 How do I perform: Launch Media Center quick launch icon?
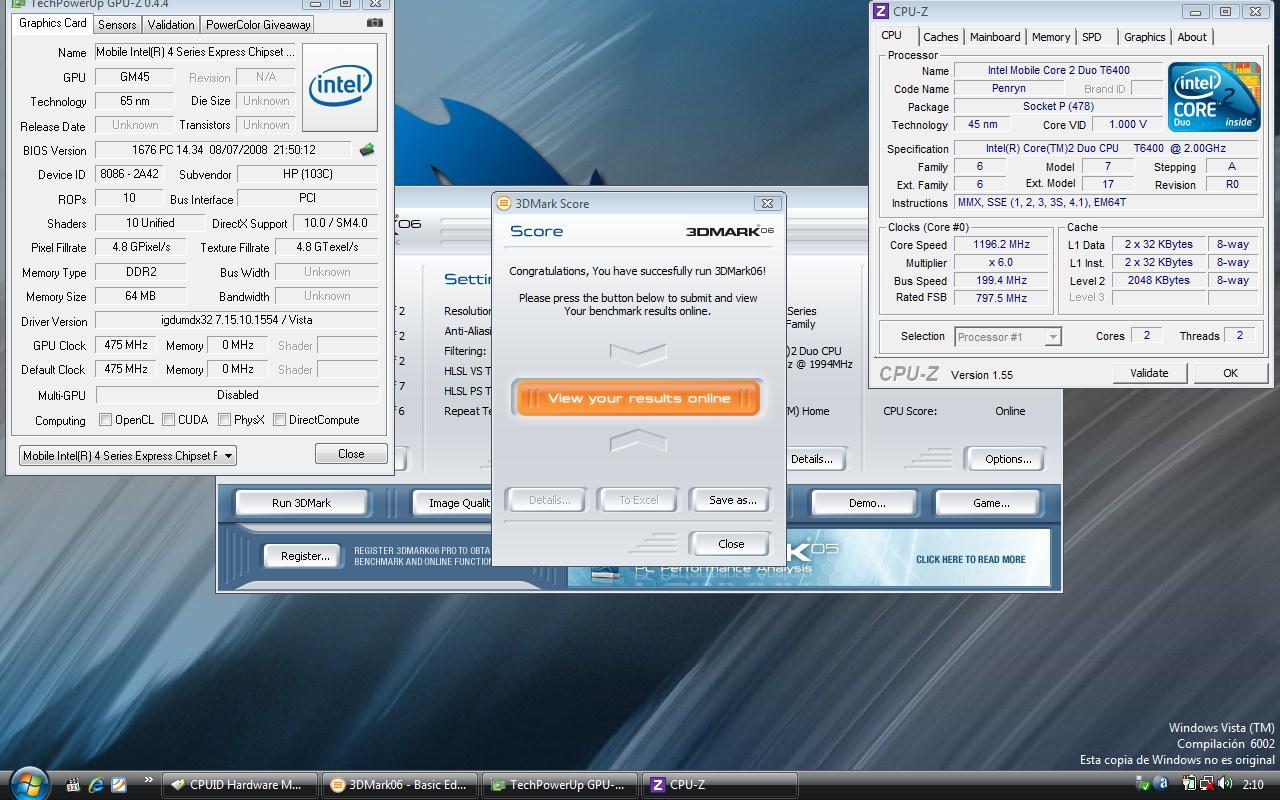tap(73, 785)
